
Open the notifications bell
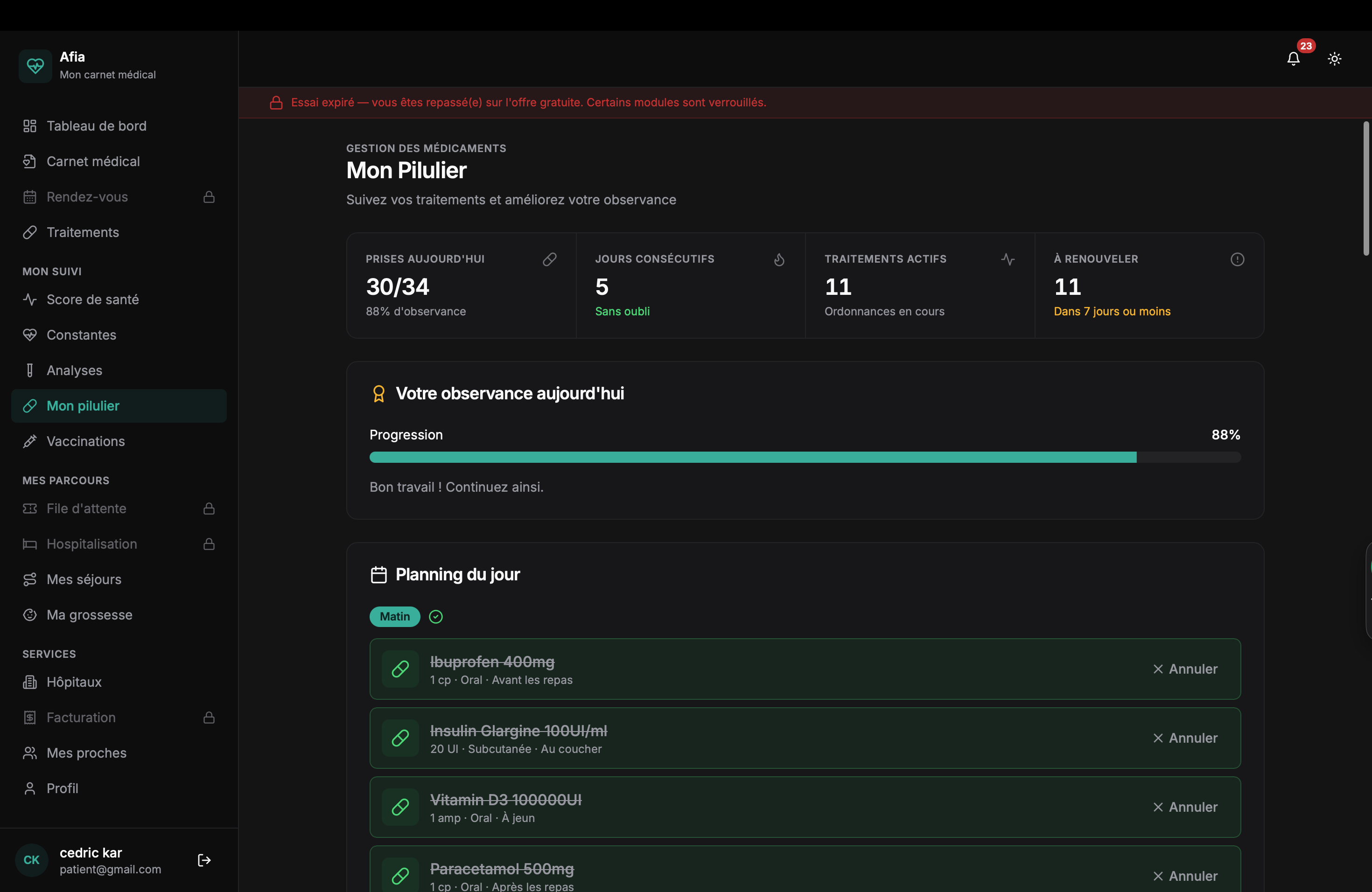click(1293, 59)
